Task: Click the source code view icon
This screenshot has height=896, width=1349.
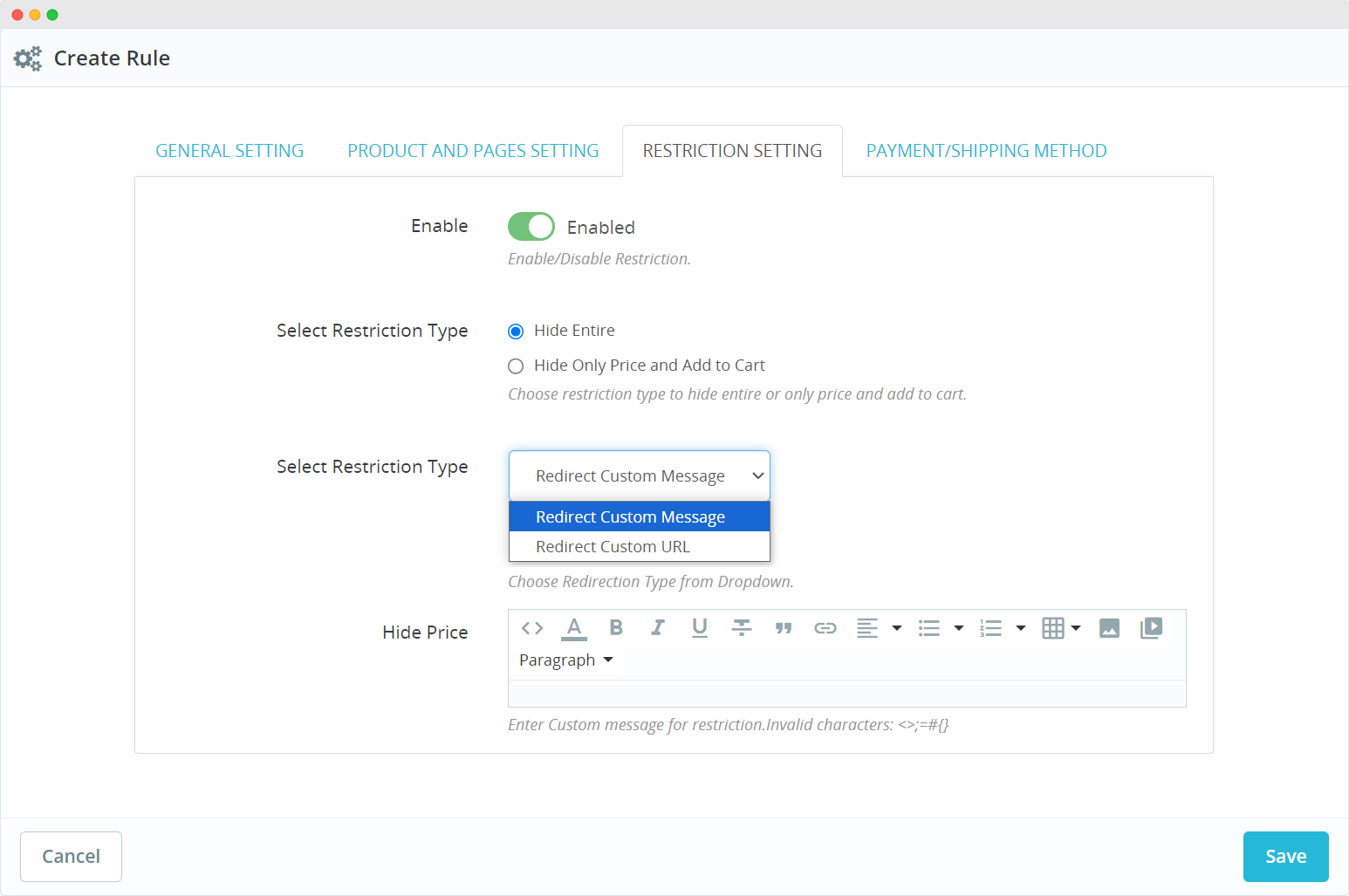Action: tap(532, 628)
